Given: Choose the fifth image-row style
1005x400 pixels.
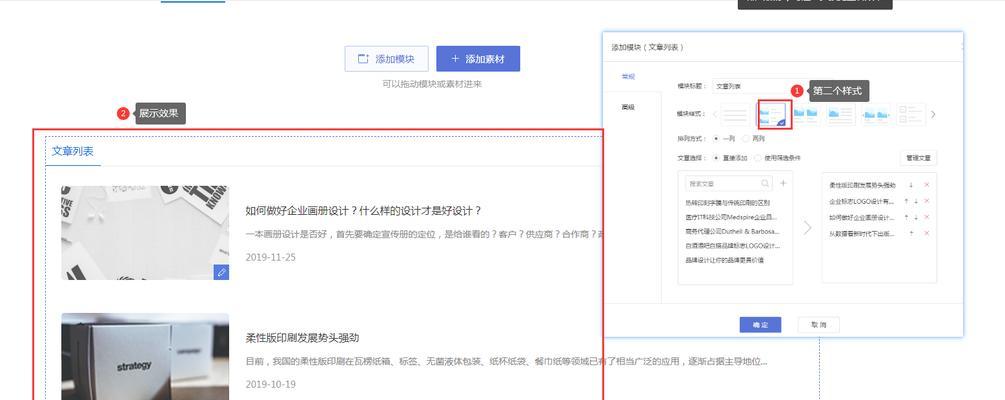Looking at the screenshot, I should 876,115.
